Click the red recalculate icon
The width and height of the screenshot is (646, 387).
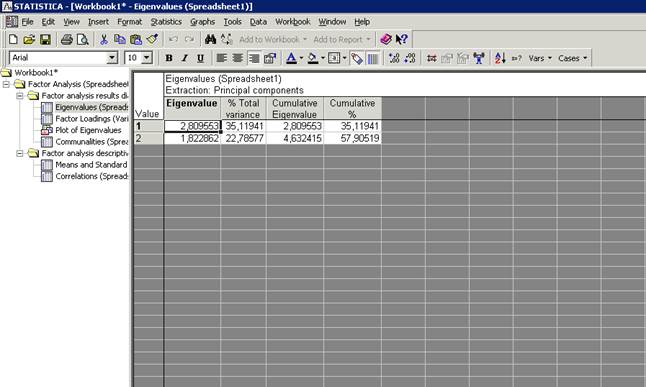431,58
